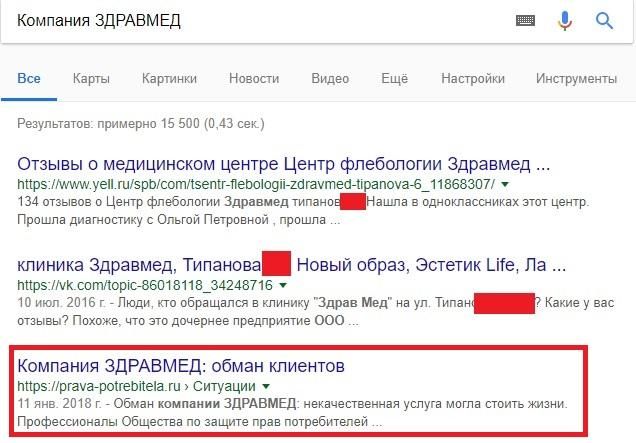The image size is (636, 443).
Task: Open Настройки menu
Action: [x=473, y=78]
